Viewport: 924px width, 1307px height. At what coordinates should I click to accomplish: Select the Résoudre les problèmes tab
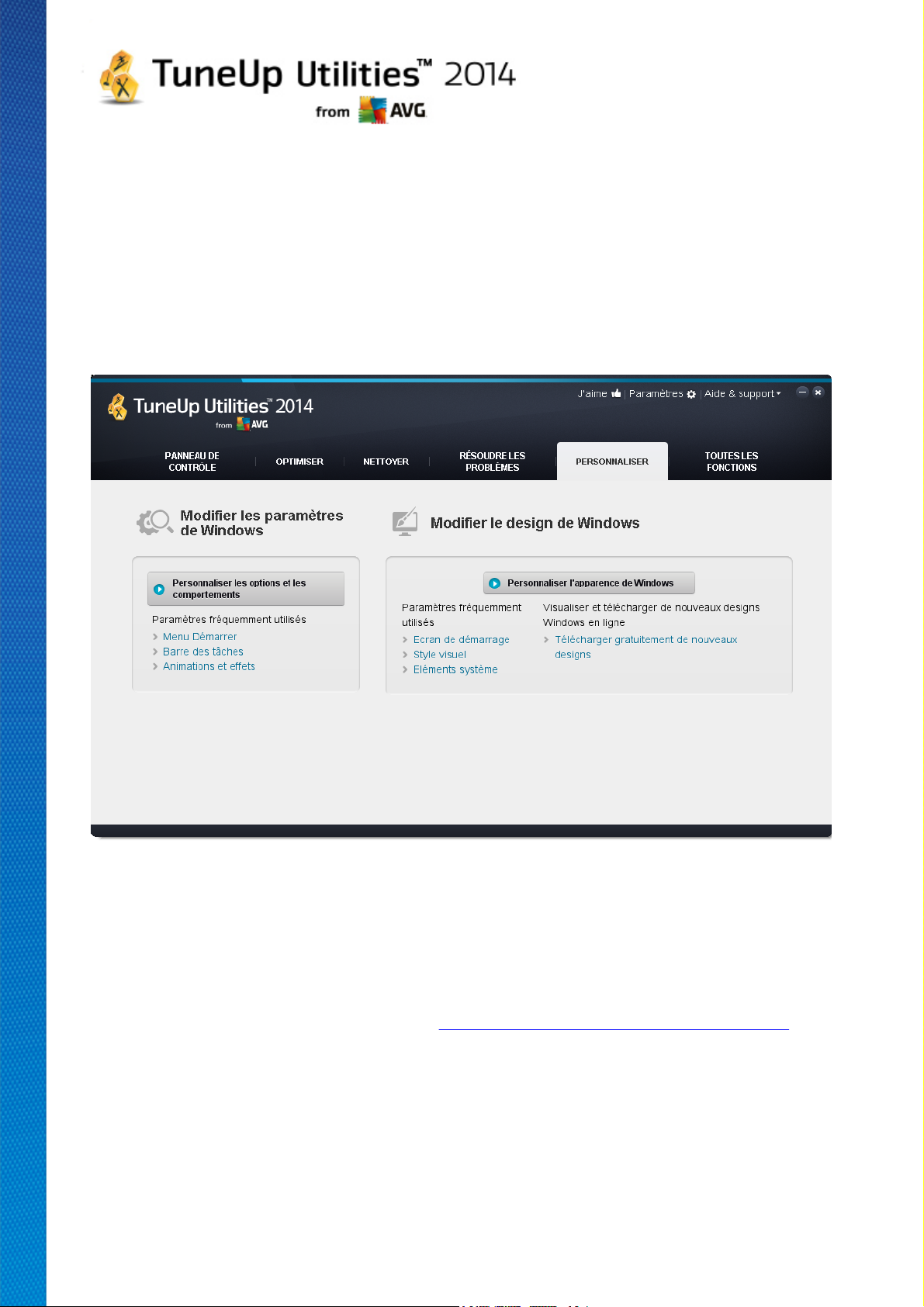point(493,462)
